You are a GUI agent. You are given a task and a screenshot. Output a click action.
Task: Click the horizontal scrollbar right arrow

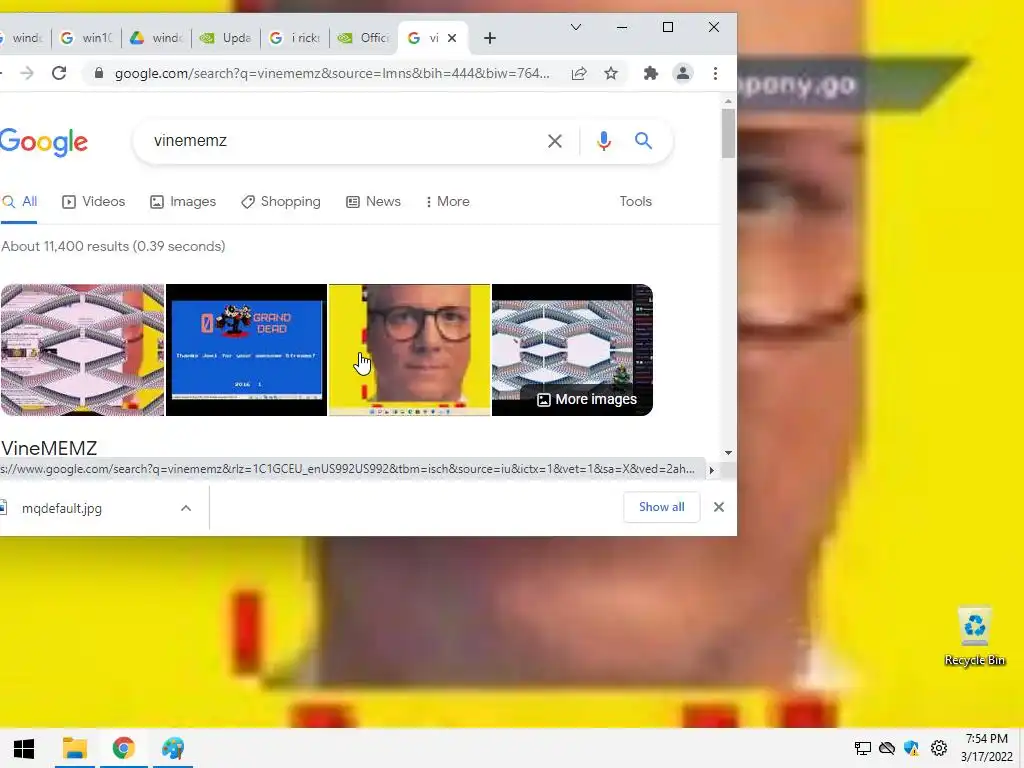coord(712,470)
